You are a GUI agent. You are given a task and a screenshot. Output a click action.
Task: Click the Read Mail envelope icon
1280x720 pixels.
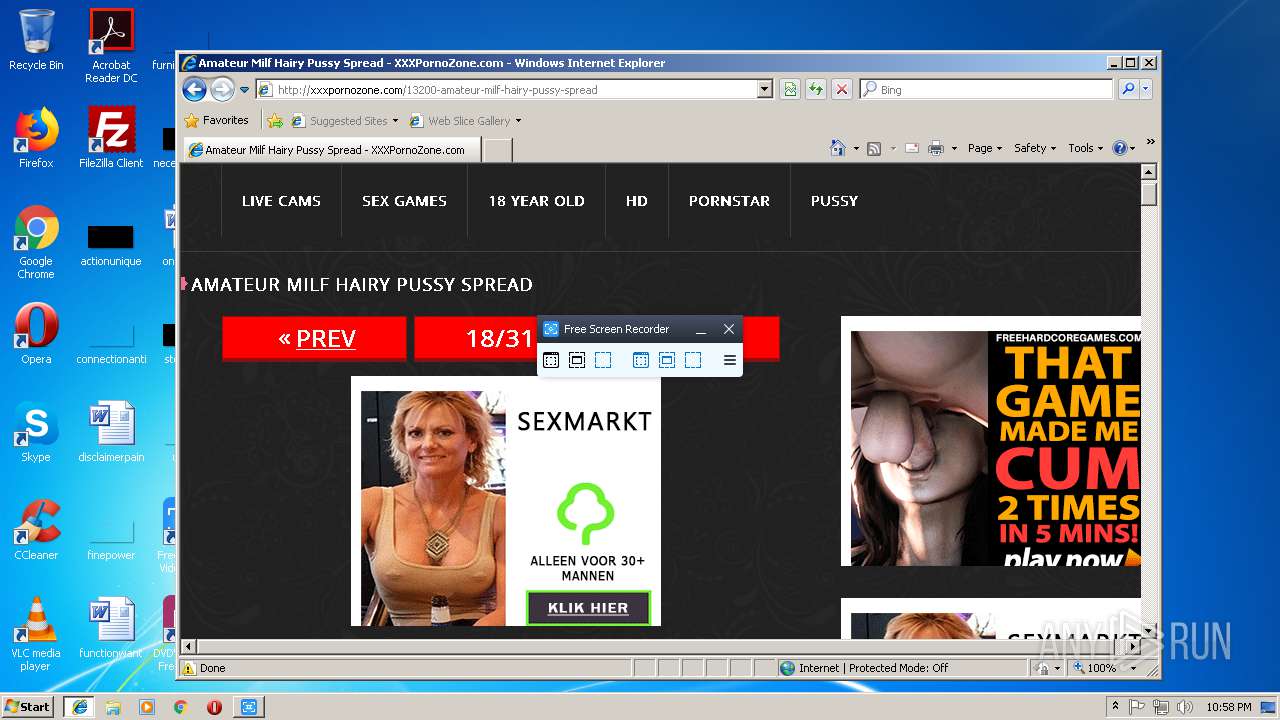pyautogui.click(x=912, y=148)
